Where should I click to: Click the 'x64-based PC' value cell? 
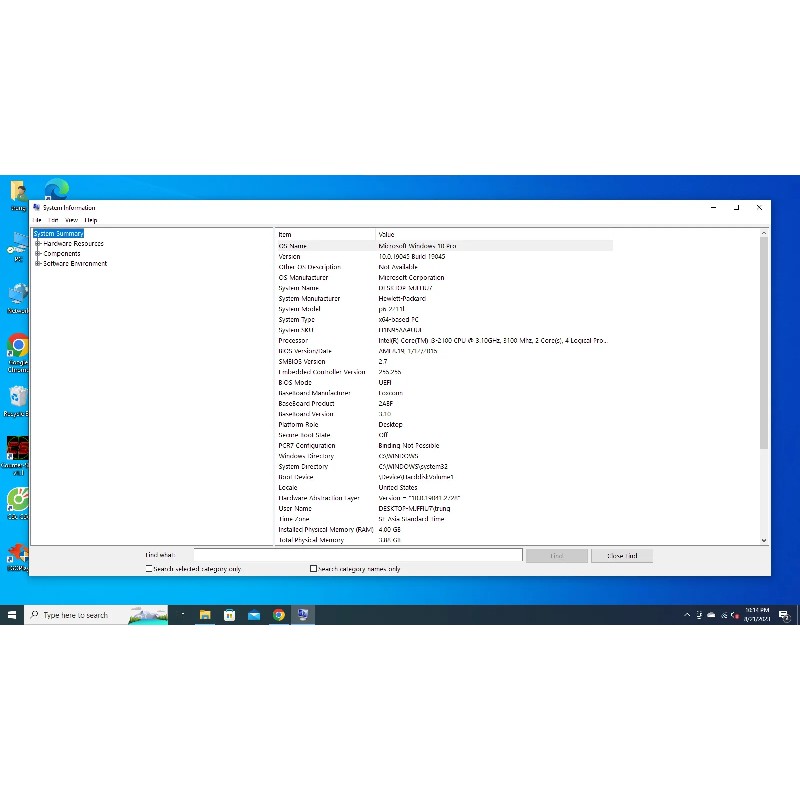click(x=398, y=319)
